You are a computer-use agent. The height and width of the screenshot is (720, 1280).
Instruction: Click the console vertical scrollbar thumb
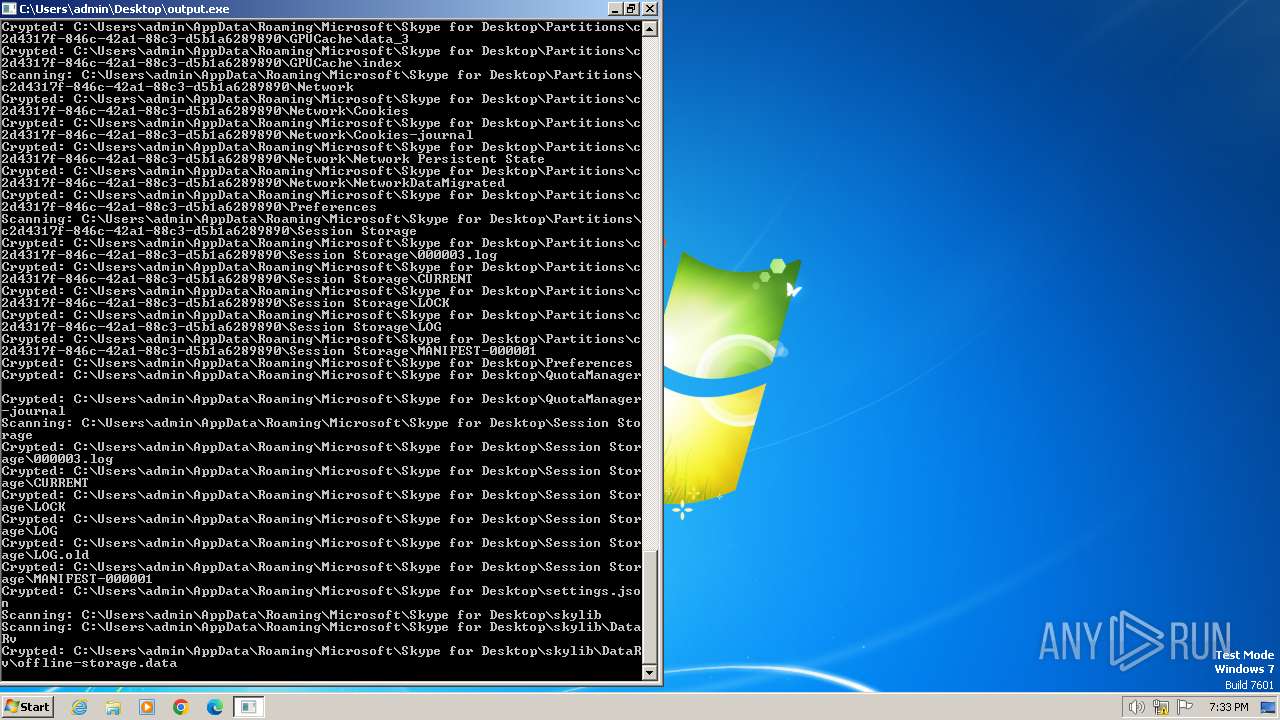point(650,606)
